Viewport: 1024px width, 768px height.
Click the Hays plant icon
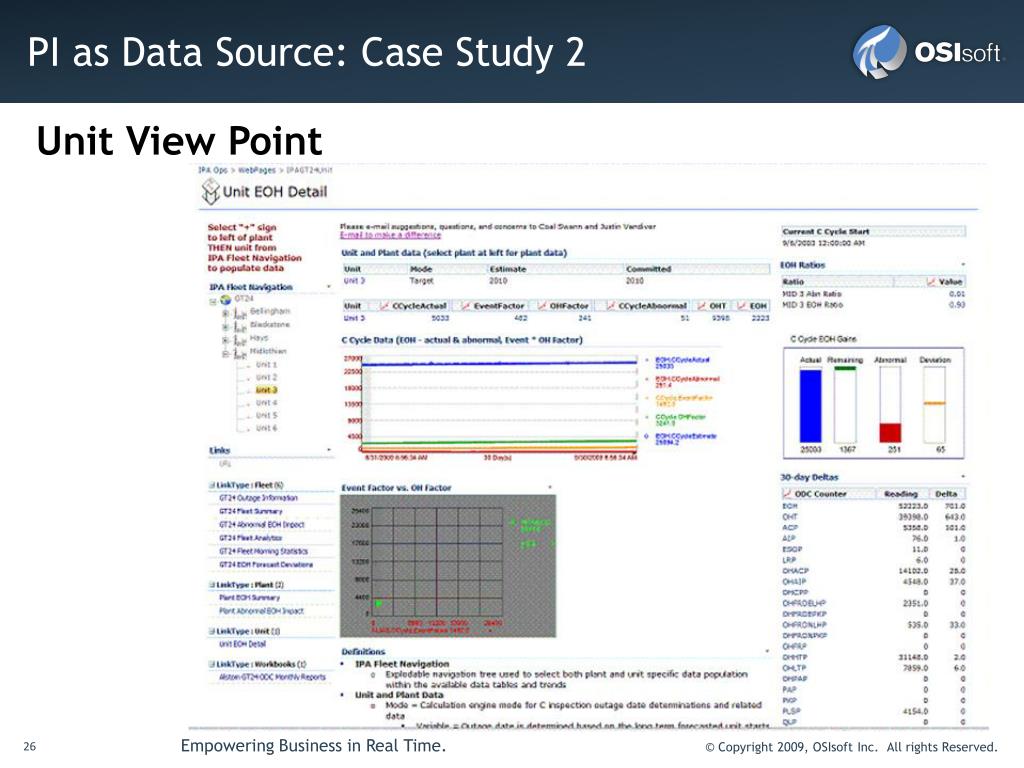point(240,340)
